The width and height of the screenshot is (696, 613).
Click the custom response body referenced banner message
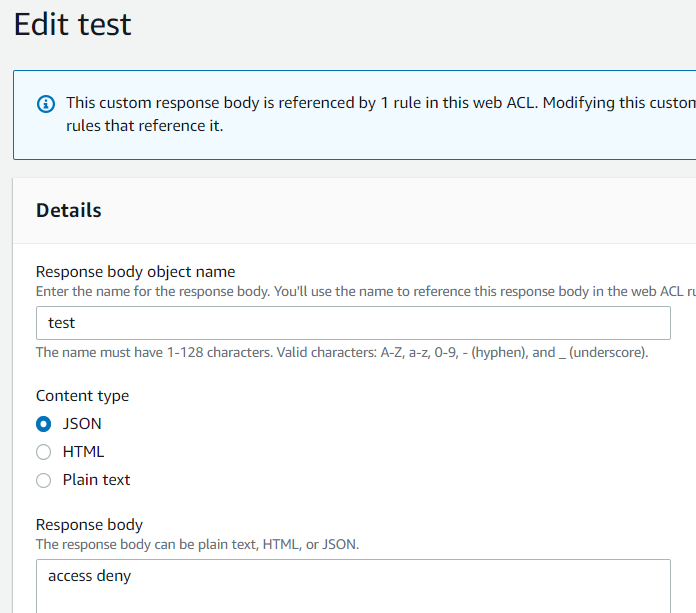pyautogui.click(x=381, y=115)
